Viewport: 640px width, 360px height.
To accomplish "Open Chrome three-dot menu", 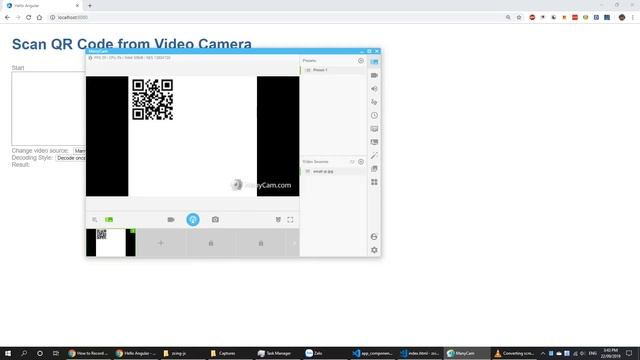I will coord(633,18).
